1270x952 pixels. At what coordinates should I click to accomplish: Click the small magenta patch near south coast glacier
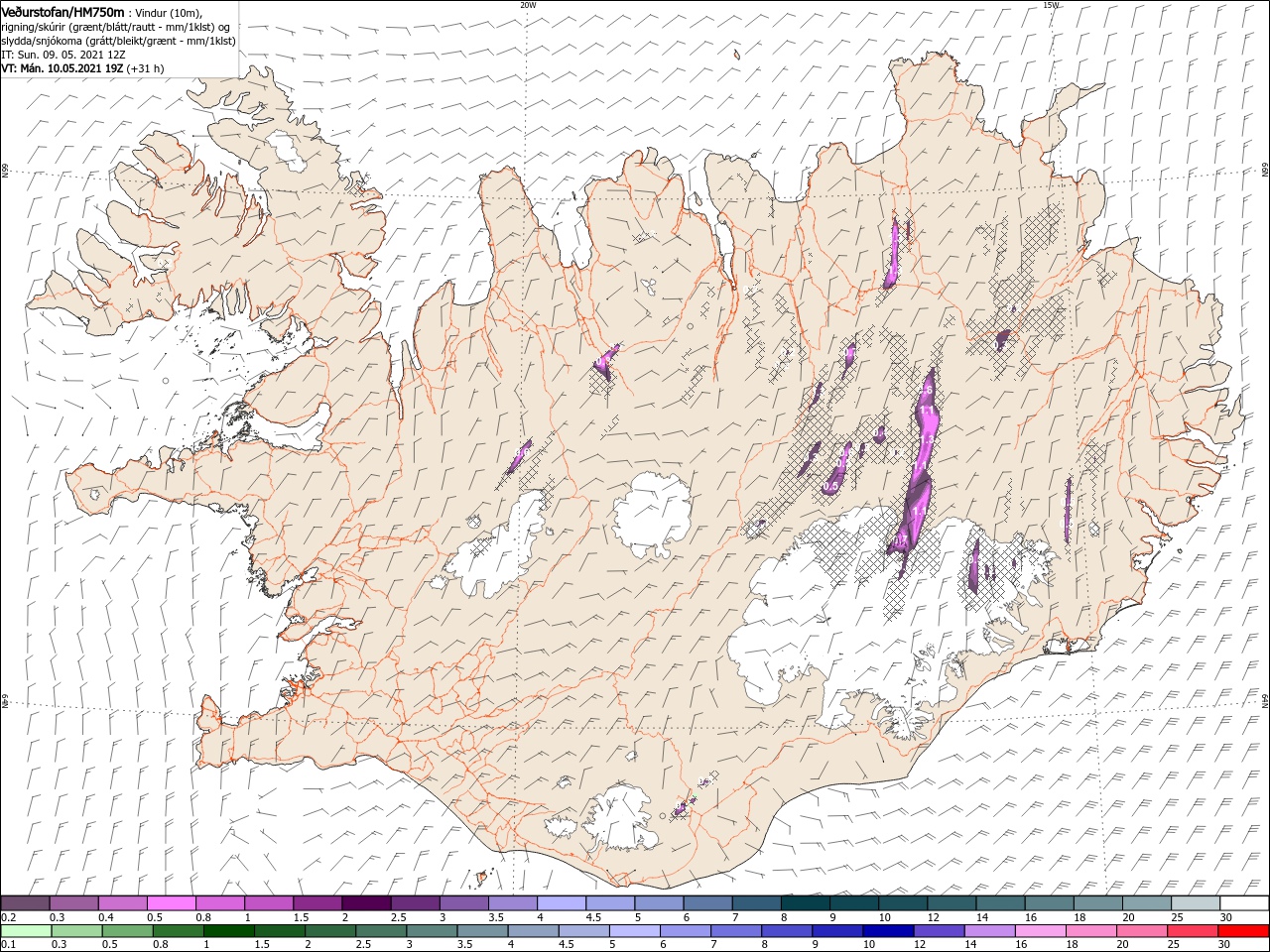pyautogui.click(x=681, y=810)
